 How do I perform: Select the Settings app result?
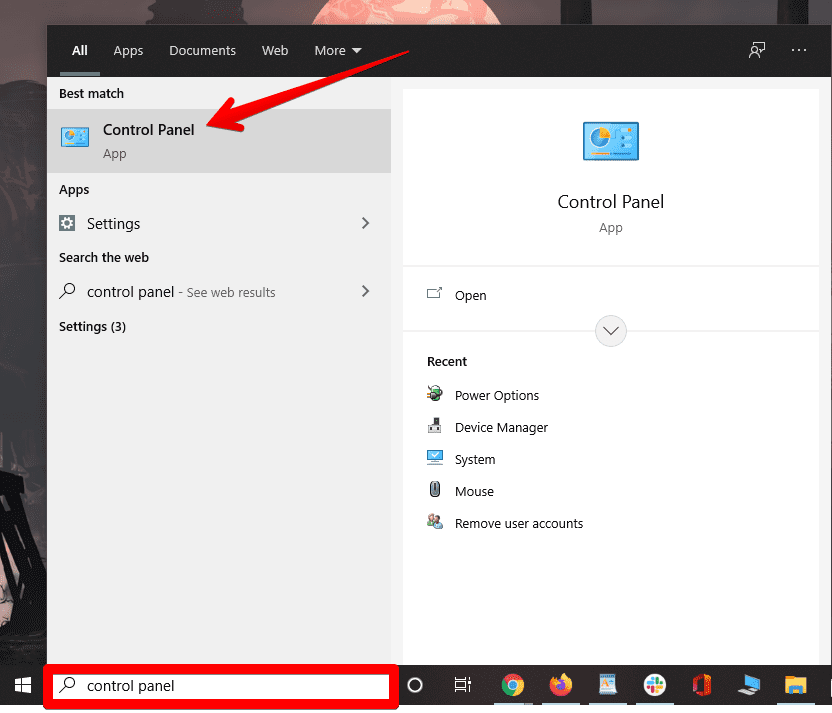219,223
